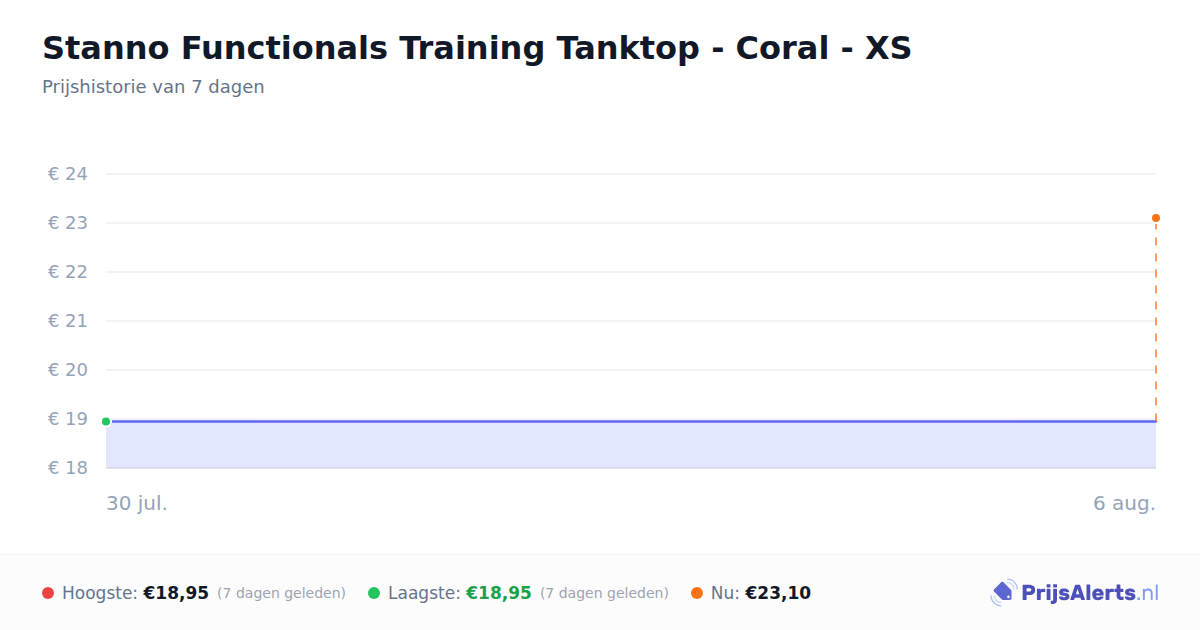
Task: Click the PrijsAlerts price tag logo icon
Action: [1003, 593]
